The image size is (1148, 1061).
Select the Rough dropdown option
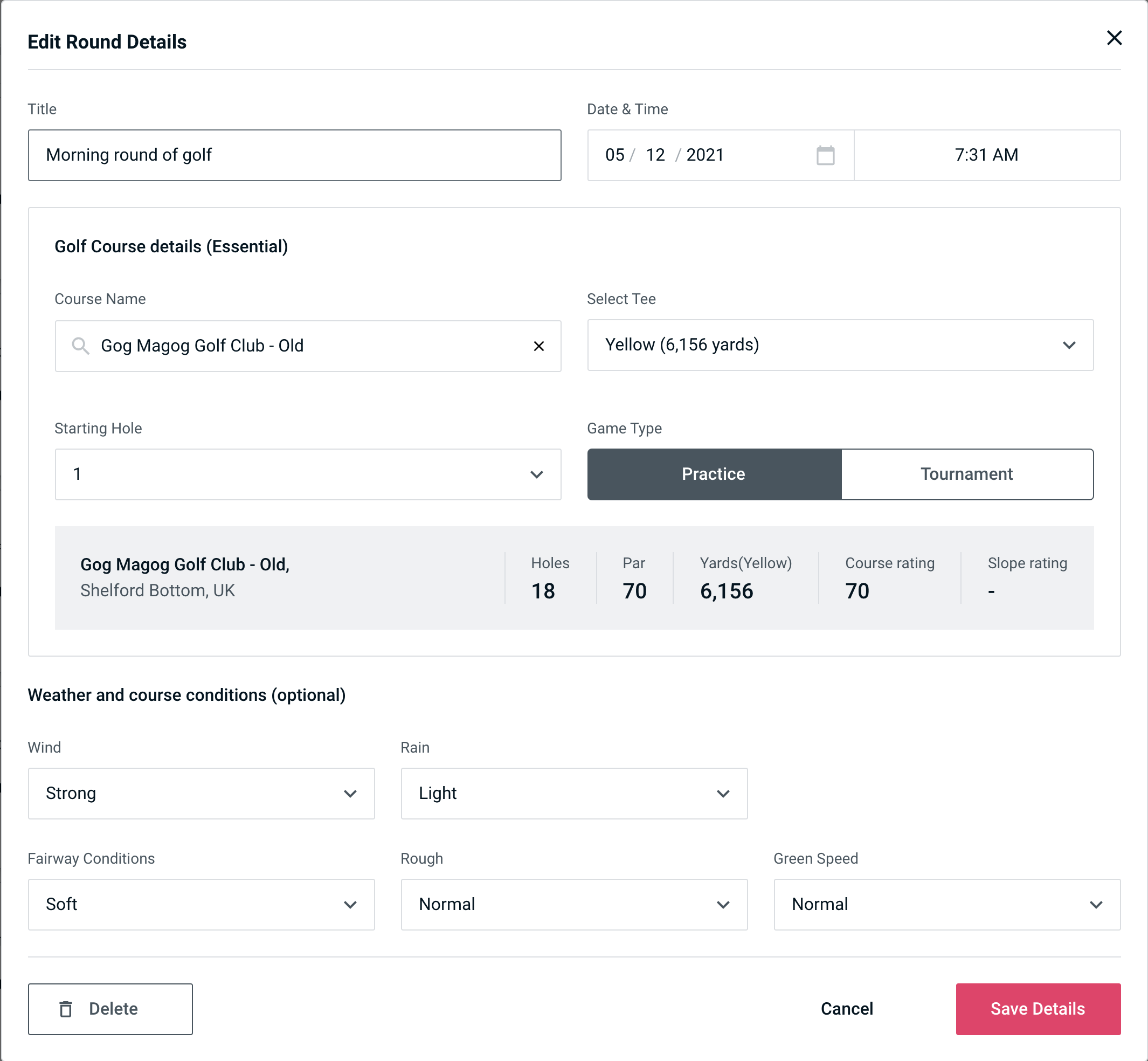tap(574, 904)
